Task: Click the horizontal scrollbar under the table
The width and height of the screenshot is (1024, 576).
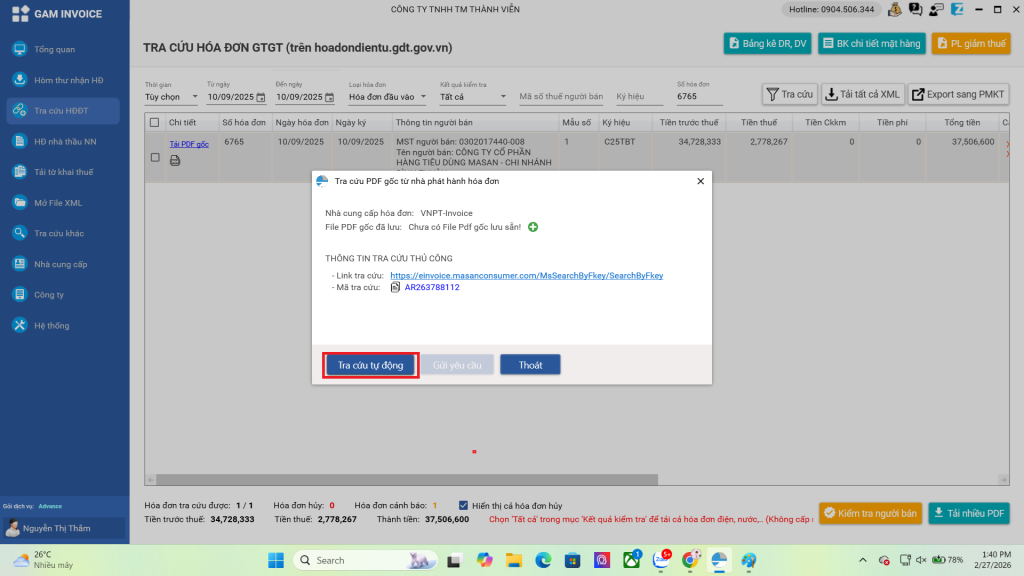Action: point(400,480)
